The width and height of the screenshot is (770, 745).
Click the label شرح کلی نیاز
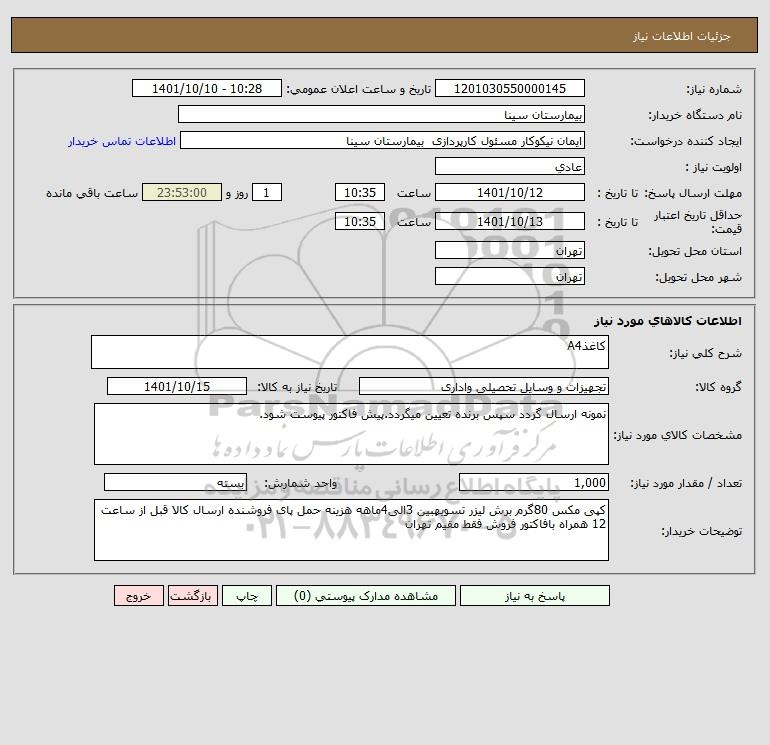pyautogui.click(x=706, y=353)
